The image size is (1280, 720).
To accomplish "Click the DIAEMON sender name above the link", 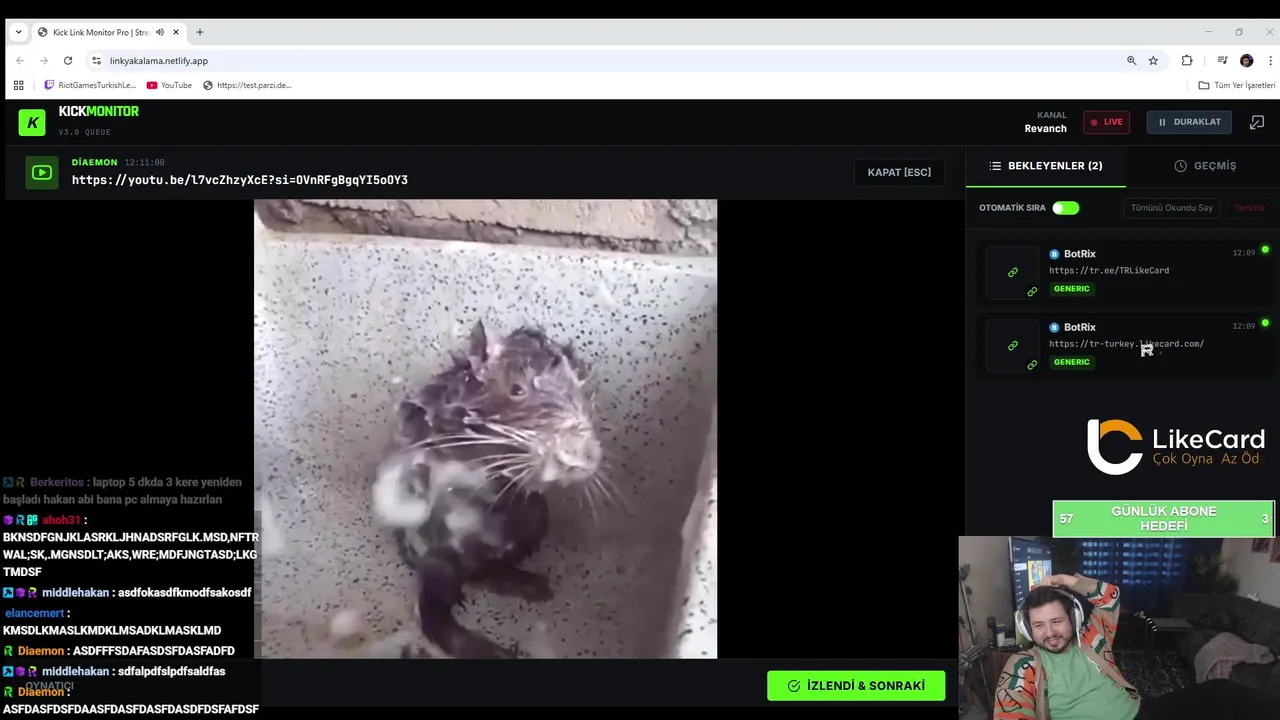I will pos(94,162).
